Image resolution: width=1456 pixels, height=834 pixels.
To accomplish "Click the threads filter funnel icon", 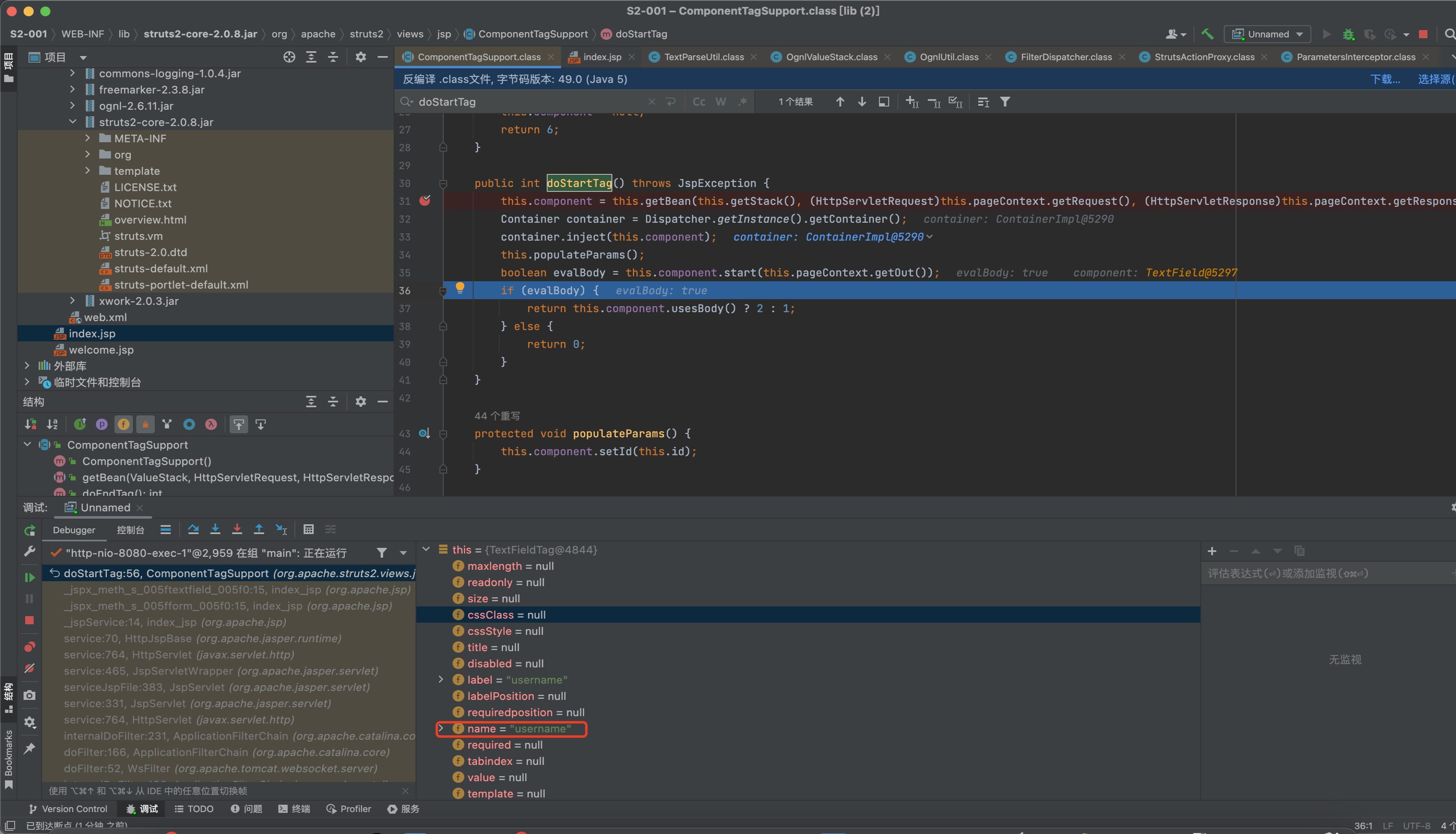I will [381, 553].
